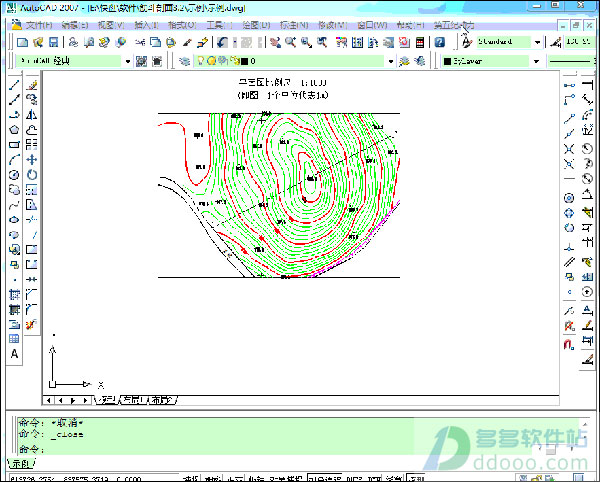This screenshot has width=600, height=482.
Task: Select the Construction Line tool
Action: [14, 100]
